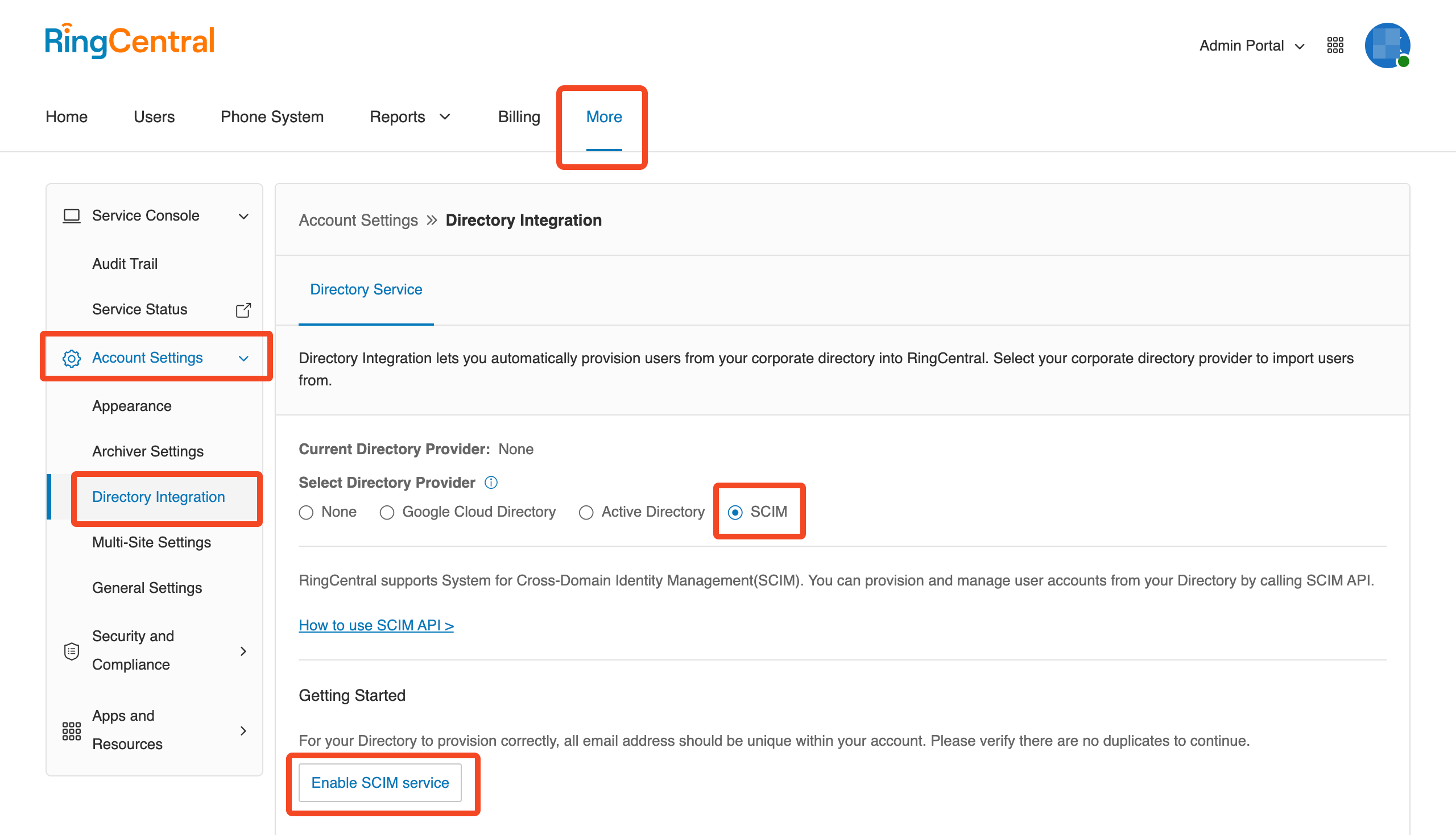1456x835 pixels.
Task: Click the Current Directory Provider label
Action: point(394,450)
